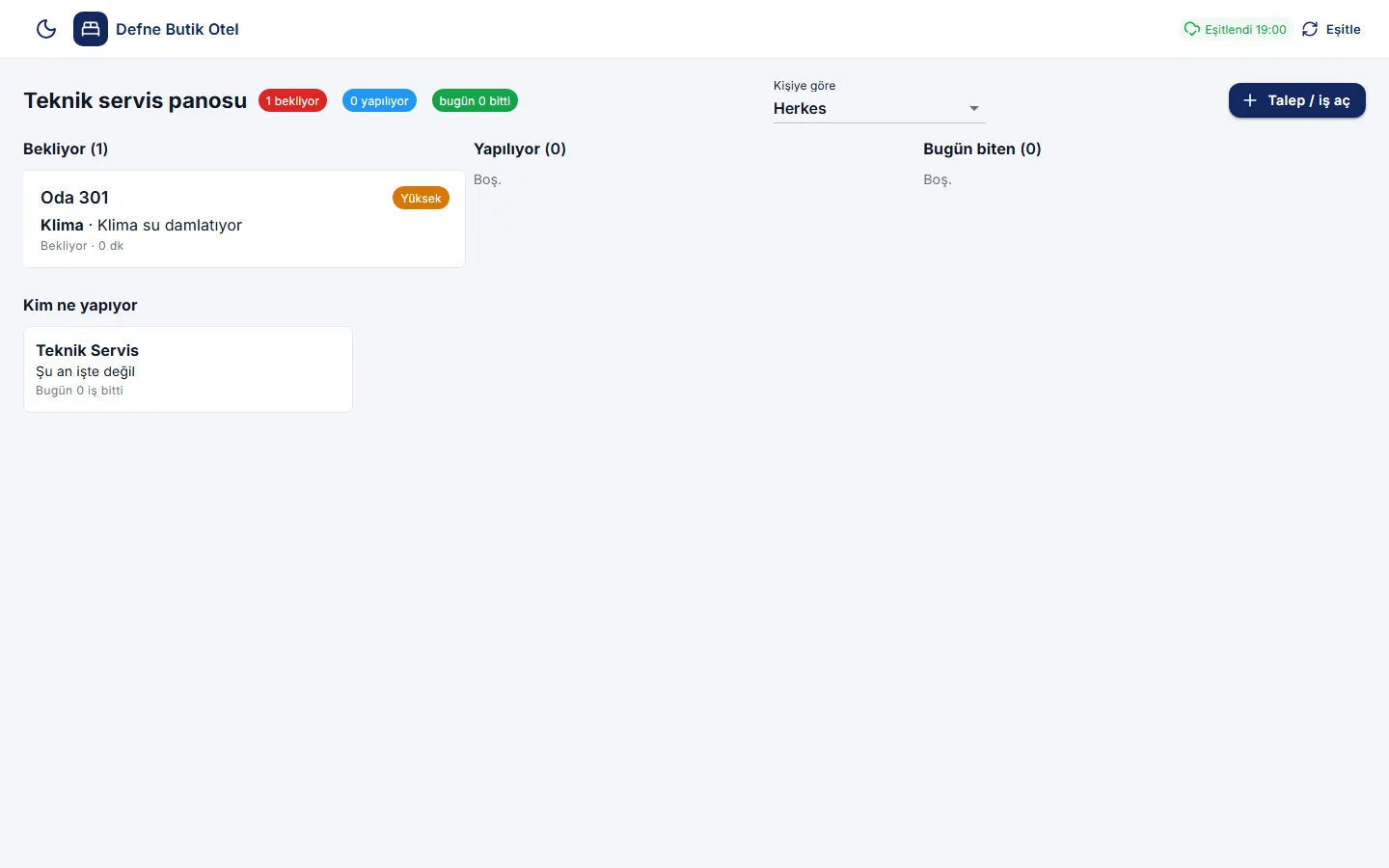Click the refresh arrows sync icon
The image size is (1389, 868).
1310,29
